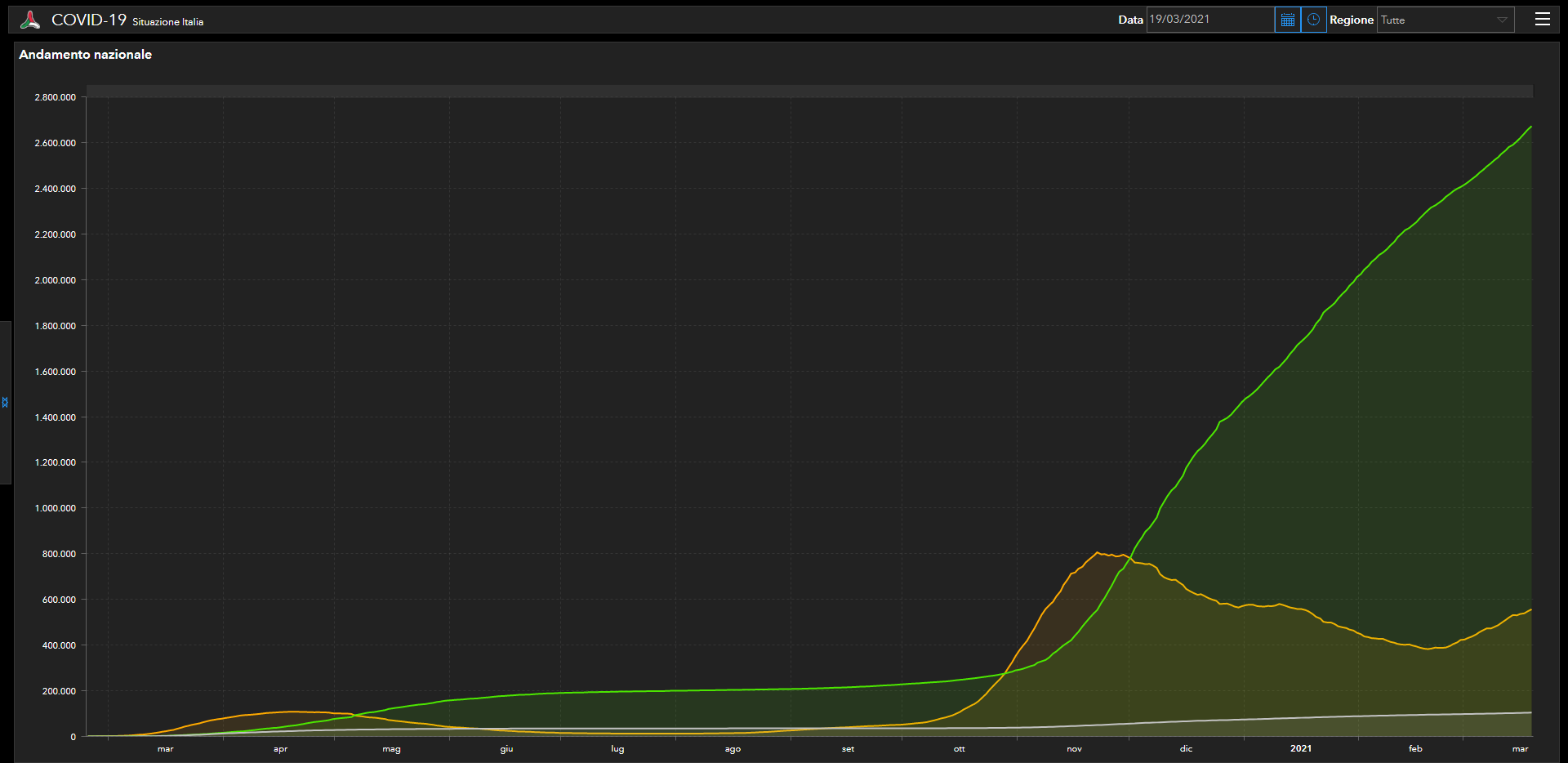Screen dimensions: 1568x763
Task: Click the COVID-19 title text
Action: (x=89, y=20)
